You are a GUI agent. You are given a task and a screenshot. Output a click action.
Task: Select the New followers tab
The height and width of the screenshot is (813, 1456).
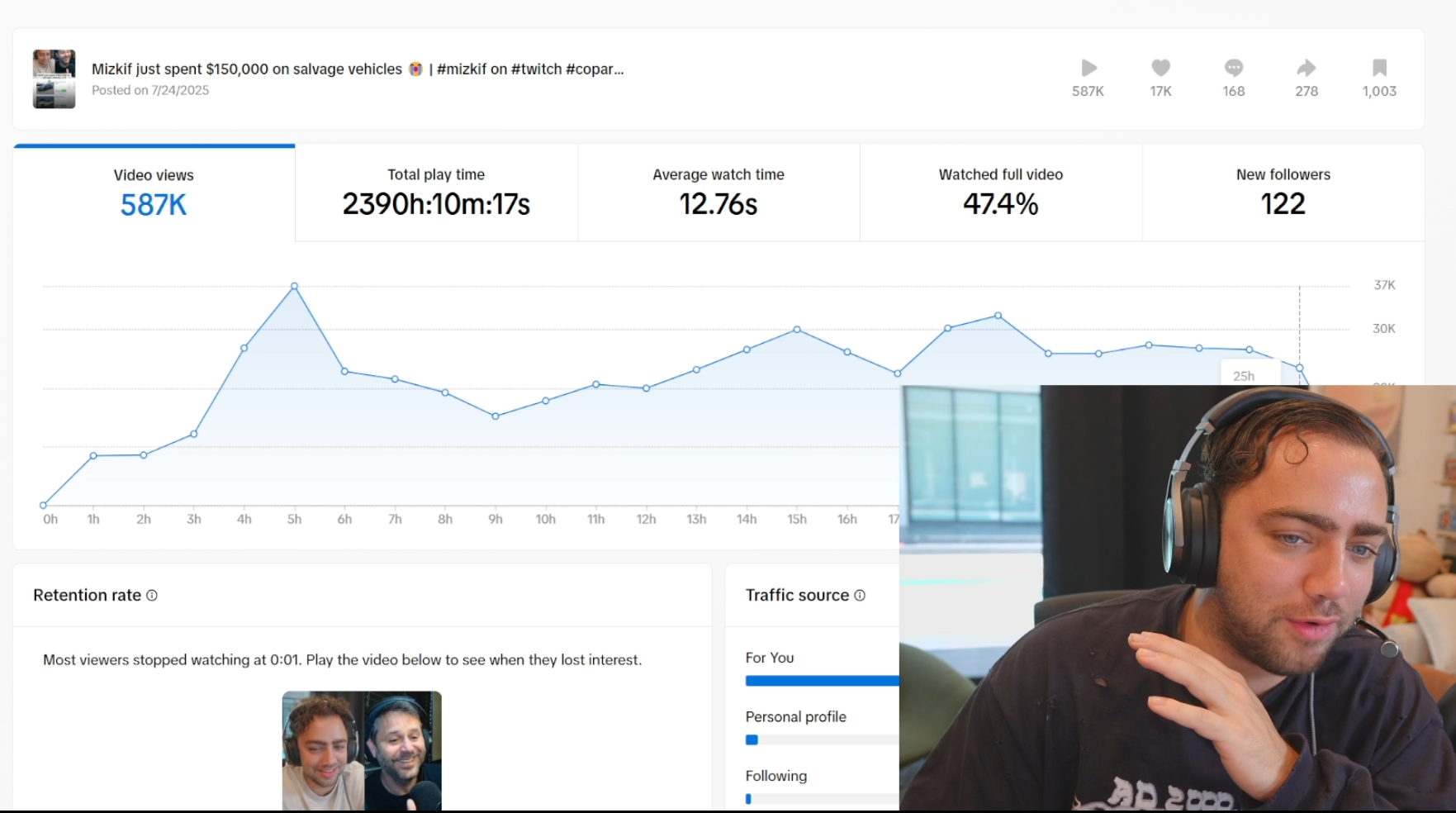point(1283,193)
